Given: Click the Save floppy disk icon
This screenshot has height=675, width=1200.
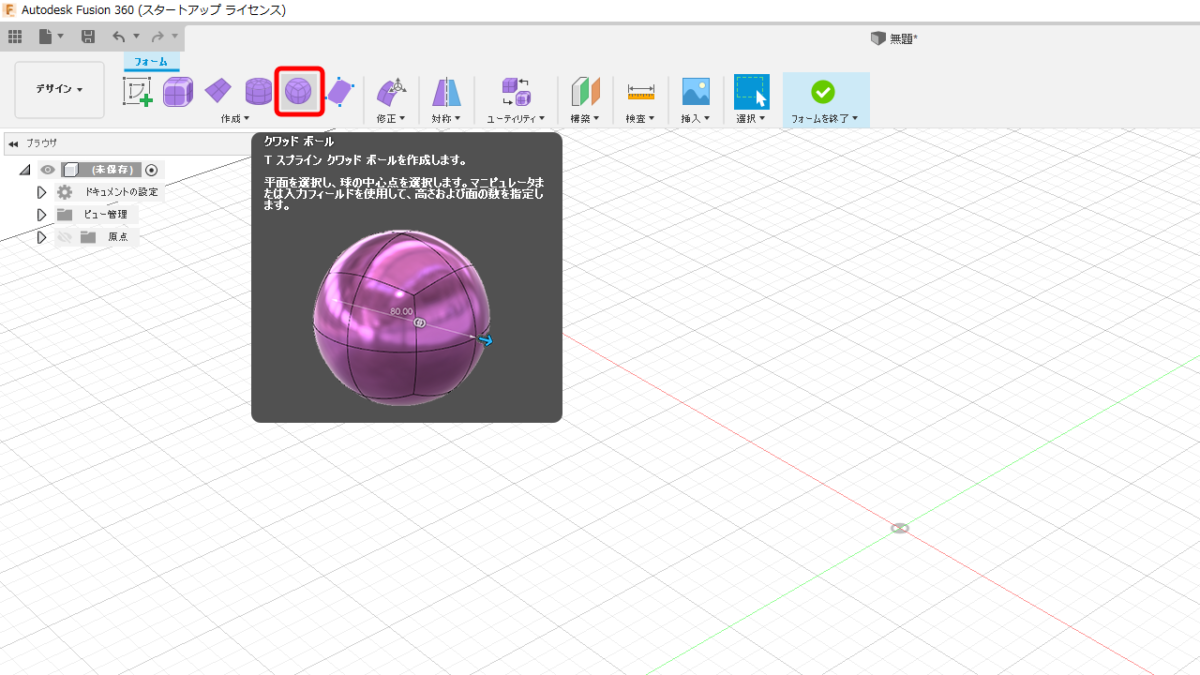Looking at the screenshot, I should coord(88,37).
